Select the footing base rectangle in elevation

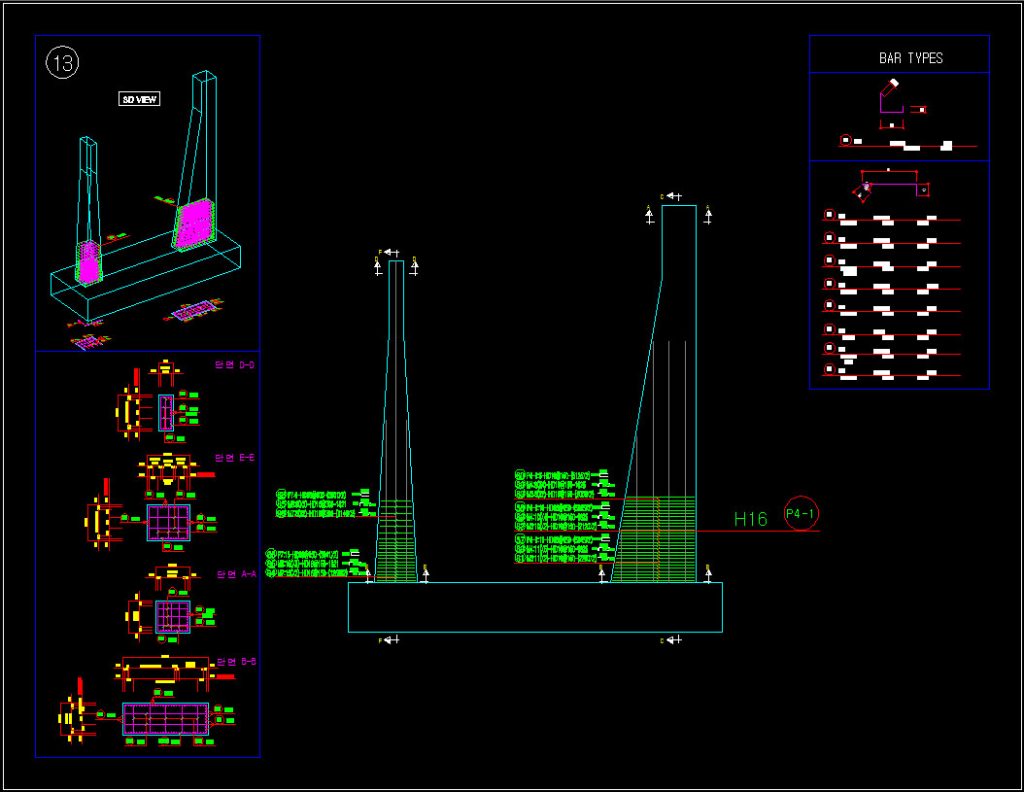pos(535,607)
